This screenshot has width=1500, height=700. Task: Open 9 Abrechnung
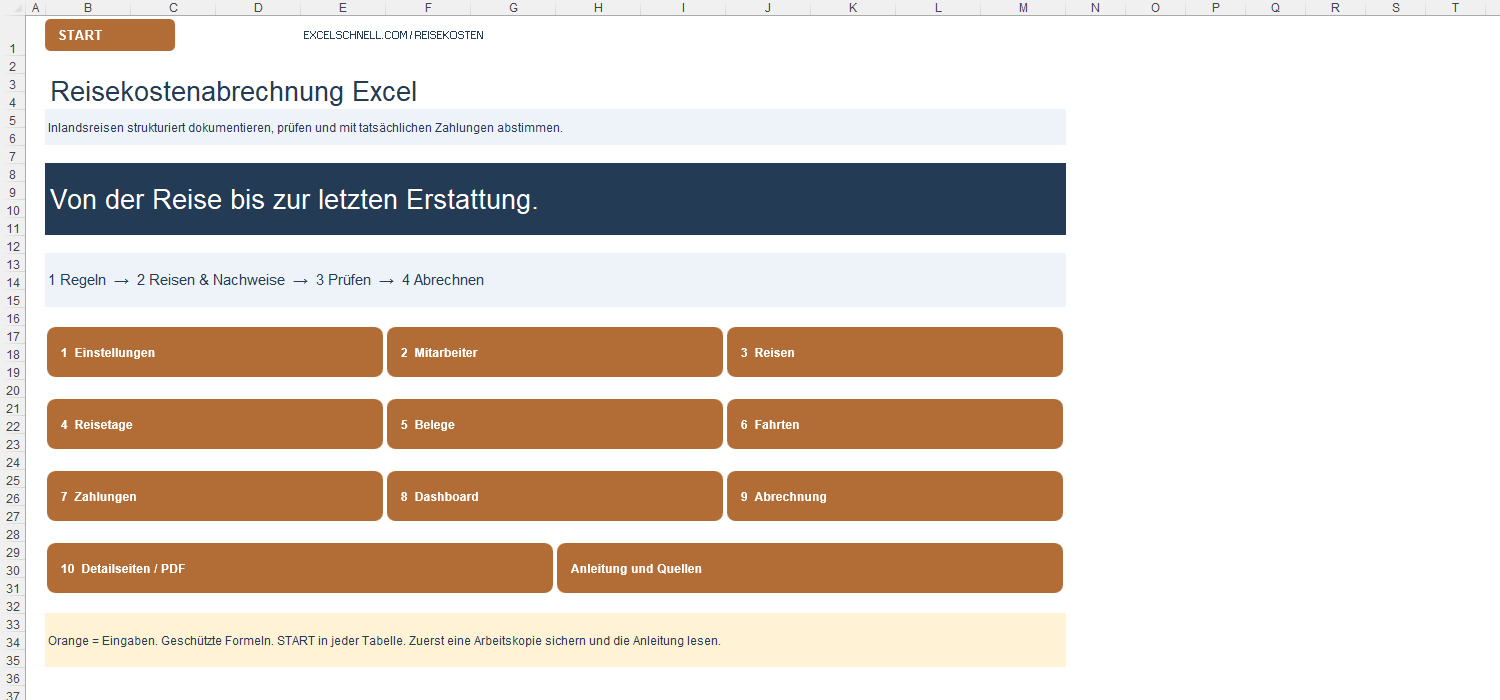tap(895, 496)
